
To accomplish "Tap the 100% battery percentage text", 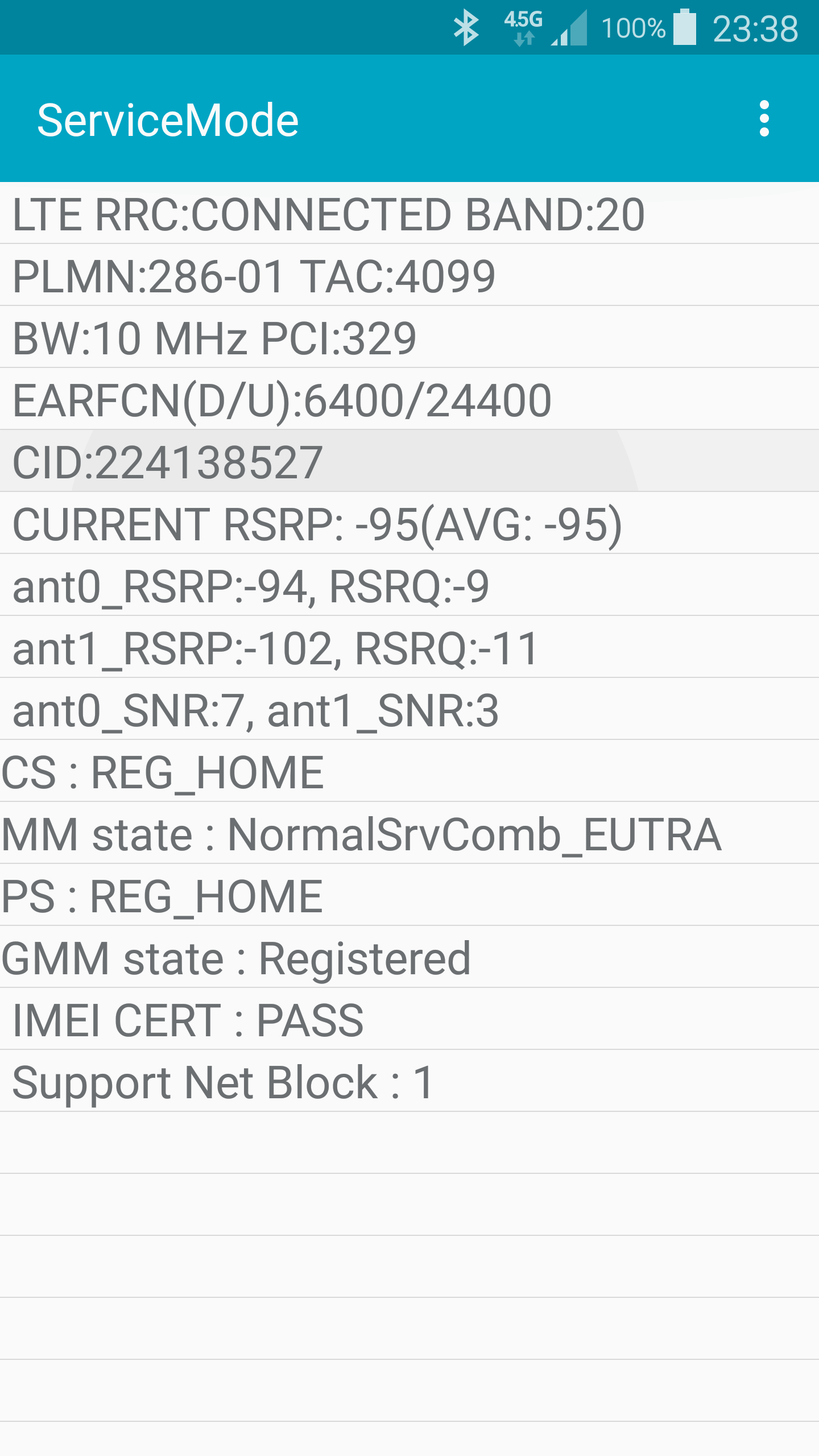I will (x=632, y=28).
